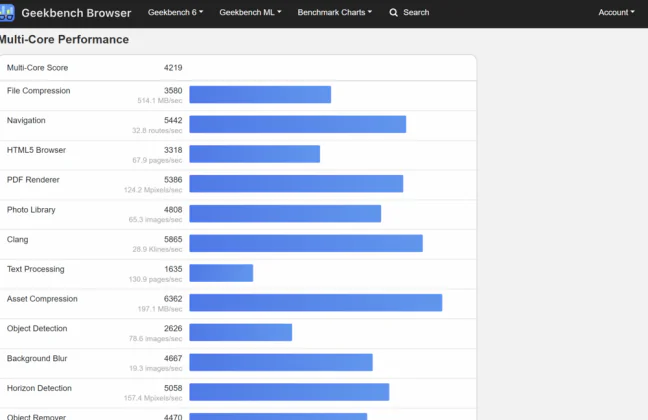The width and height of the screenshot is (648, 420).
Task: Click the Clang score bar
Action: point(306,243)
